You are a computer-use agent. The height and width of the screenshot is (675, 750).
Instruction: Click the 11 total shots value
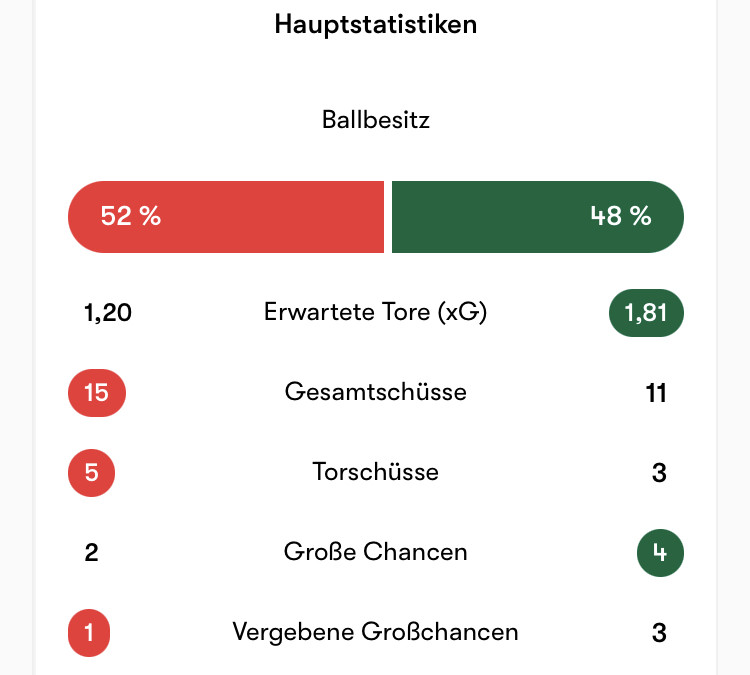pyautogui.click(x=656, y=393)
